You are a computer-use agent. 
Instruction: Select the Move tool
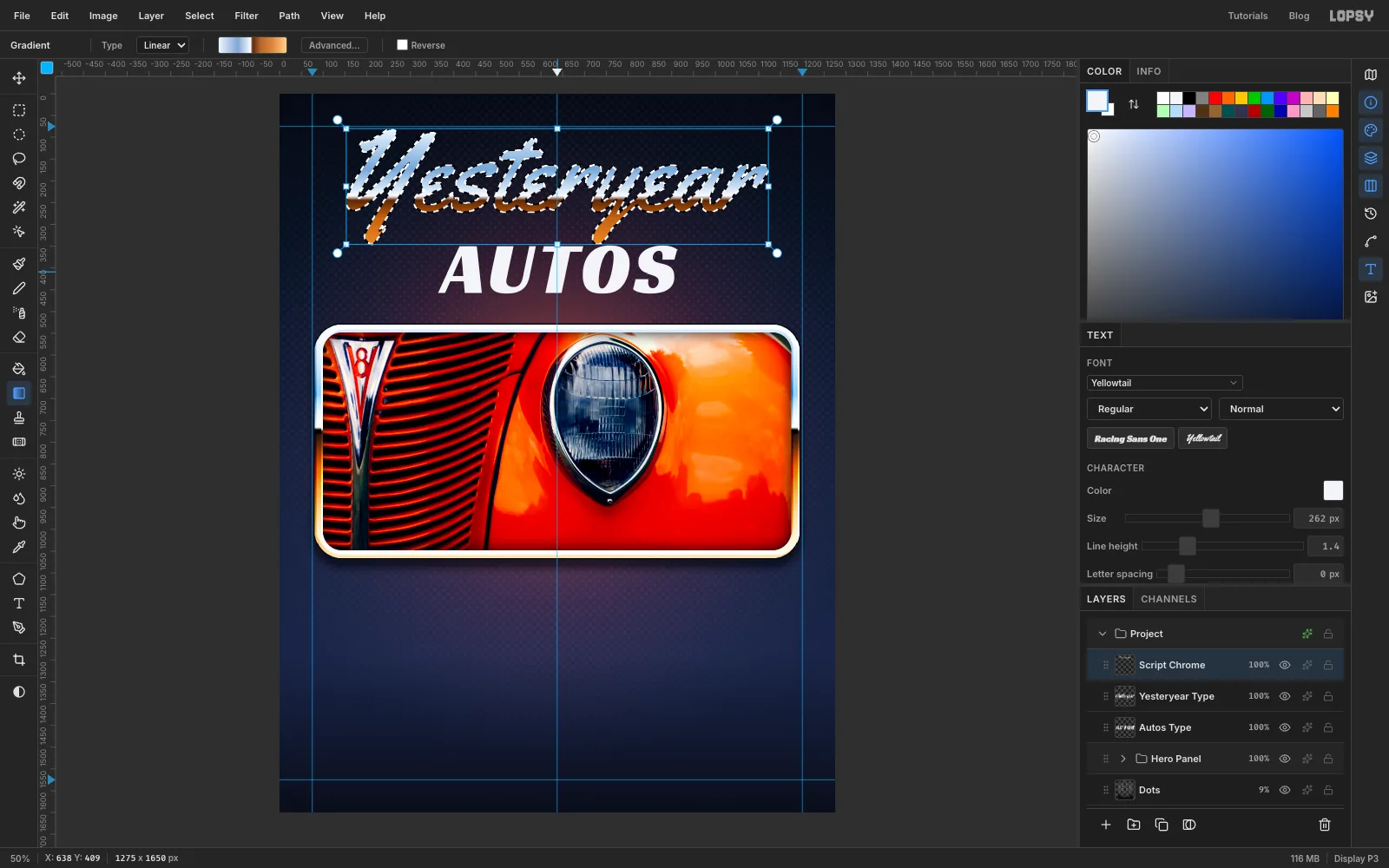click(x=19, y=78)
